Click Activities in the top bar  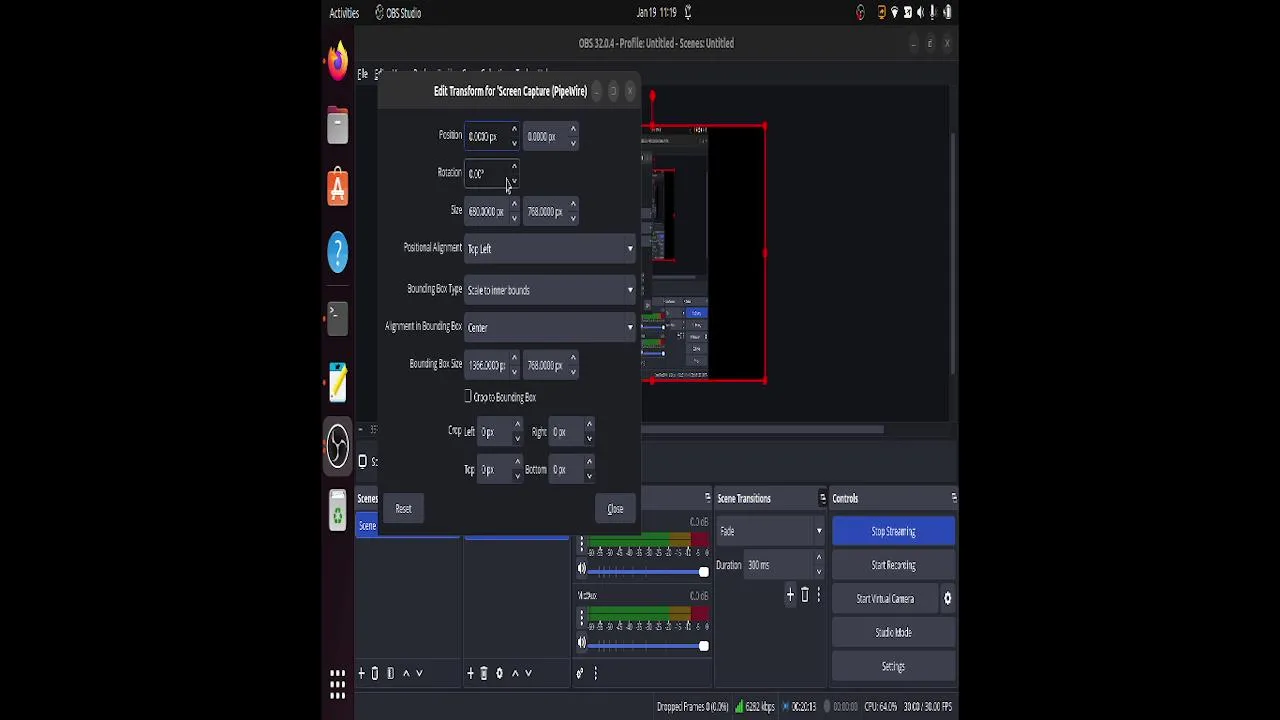point(344,13)
